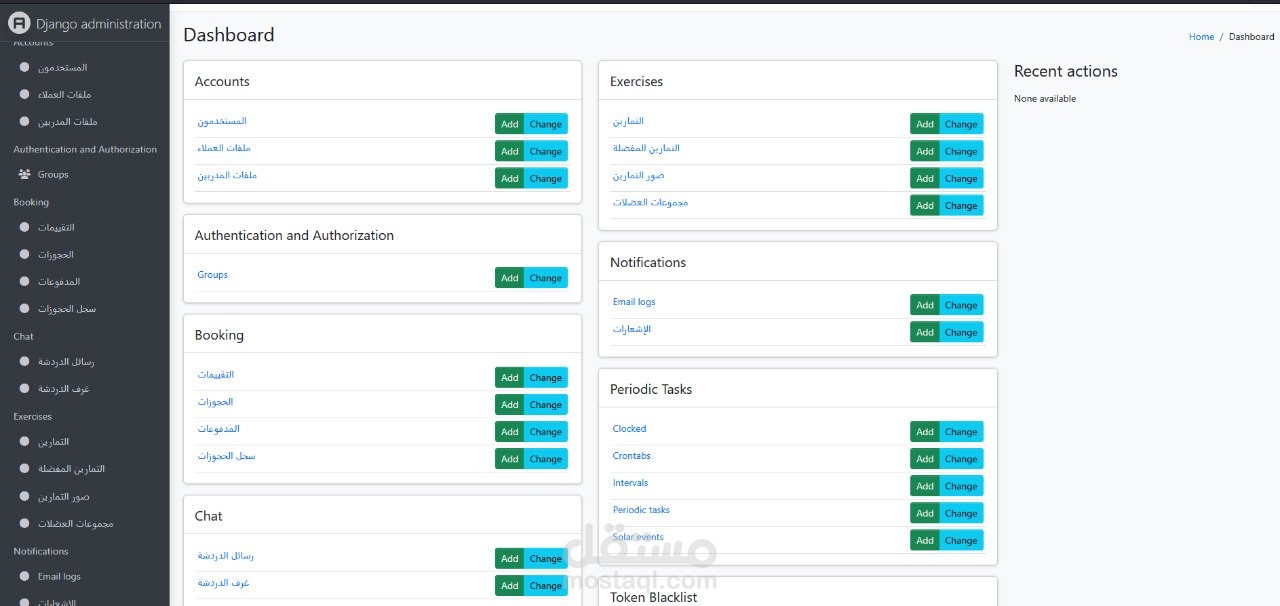Image resolution: width=1280 pixels, height=606 pixels.
Task: Click the Django administration logo icon
Action: coord(19,24)
